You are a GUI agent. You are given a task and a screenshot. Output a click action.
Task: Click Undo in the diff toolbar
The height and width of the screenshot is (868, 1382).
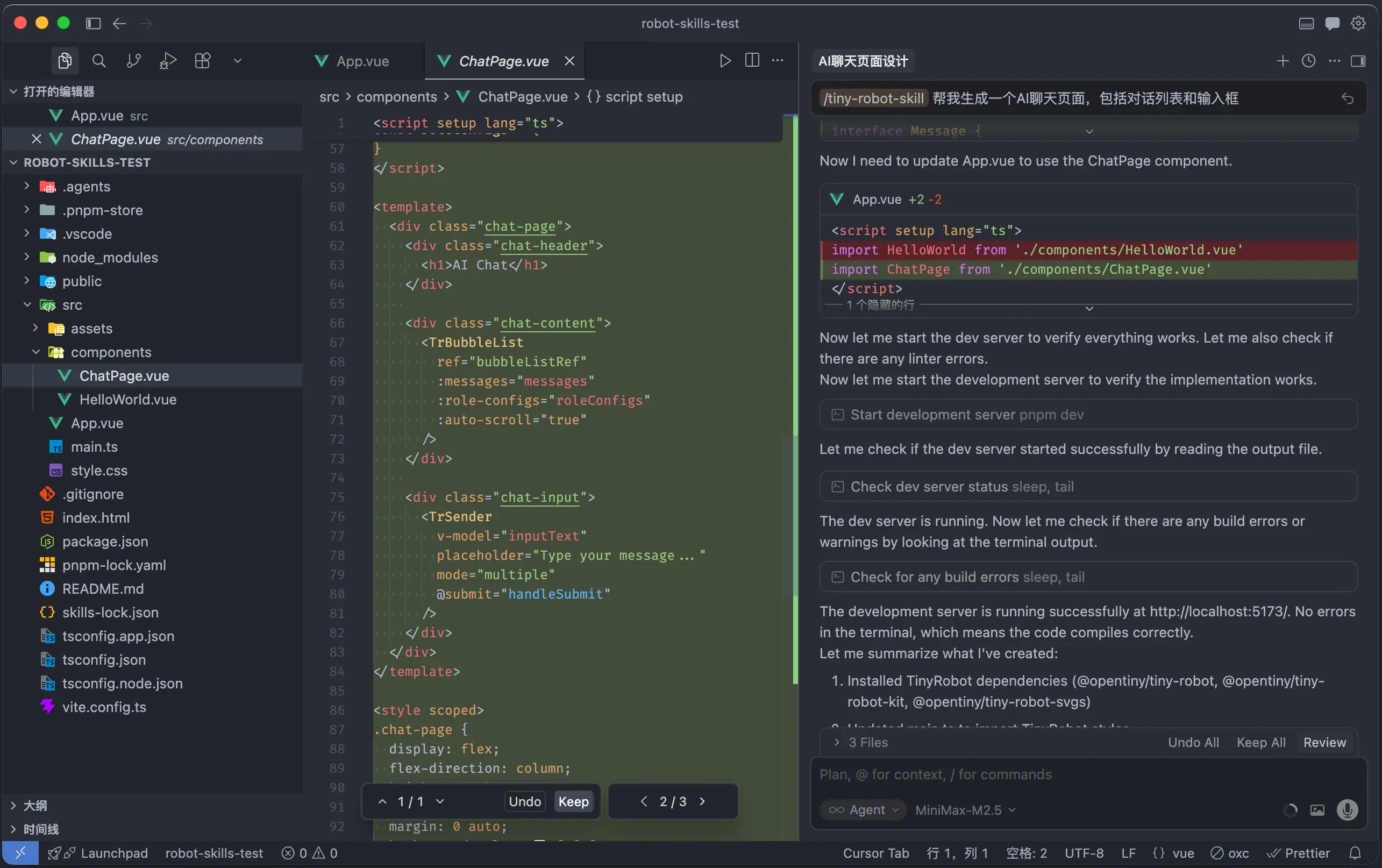pyautogui.click(x=524, y=801)
